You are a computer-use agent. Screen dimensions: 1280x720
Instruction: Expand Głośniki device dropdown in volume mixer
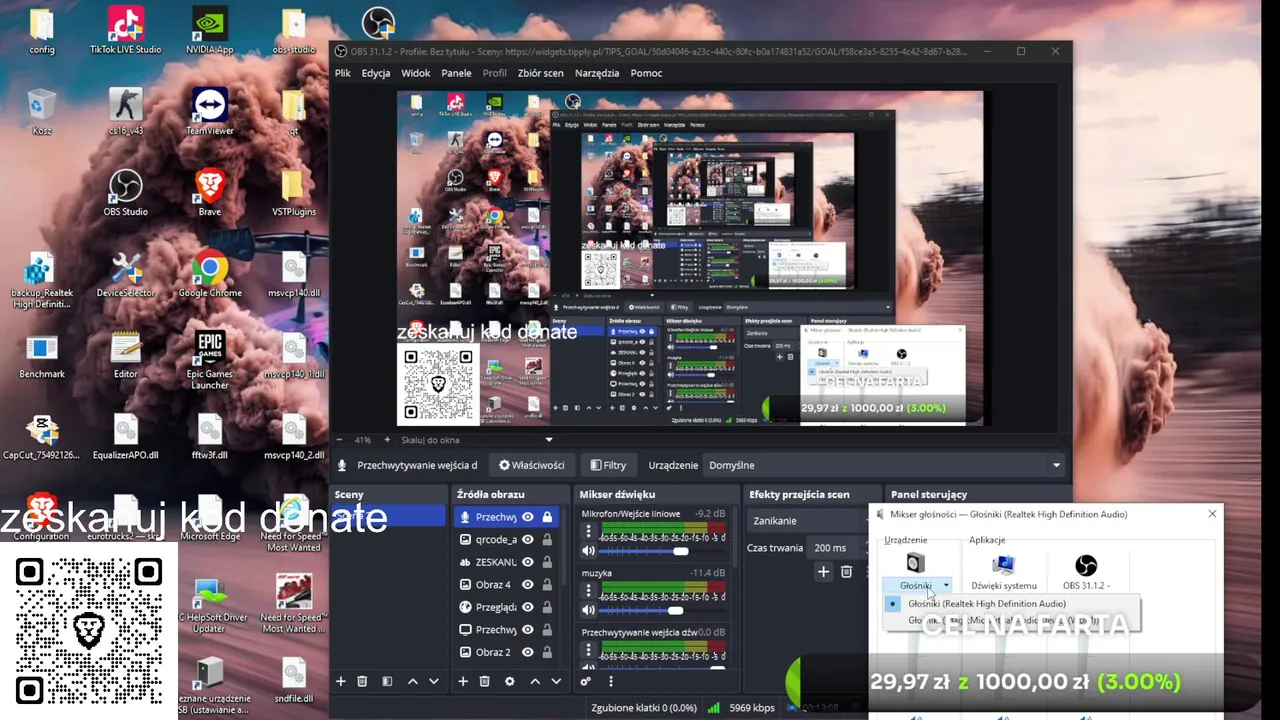point(945,586)
